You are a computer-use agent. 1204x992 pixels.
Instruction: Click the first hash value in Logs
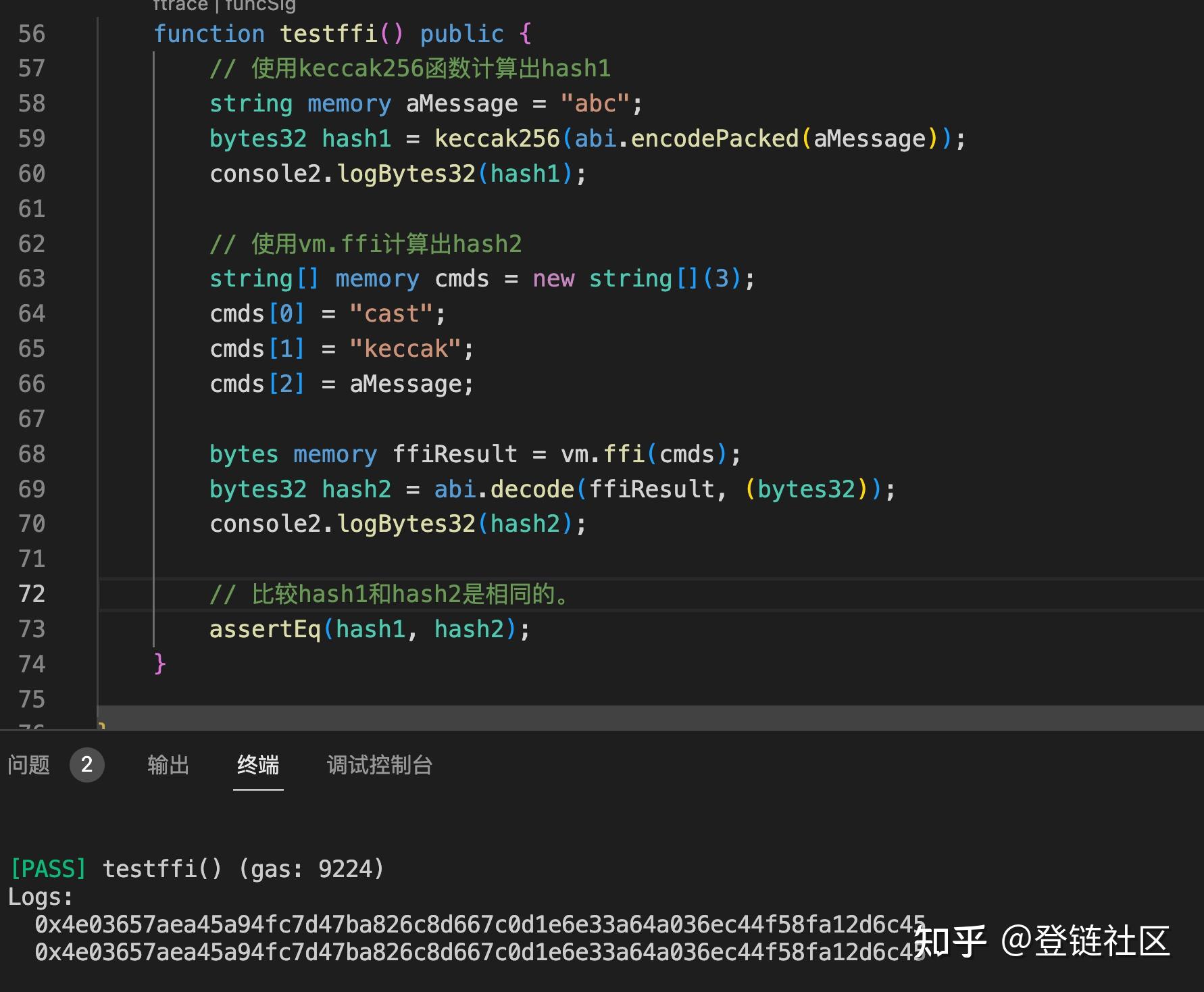click(473, 925)
